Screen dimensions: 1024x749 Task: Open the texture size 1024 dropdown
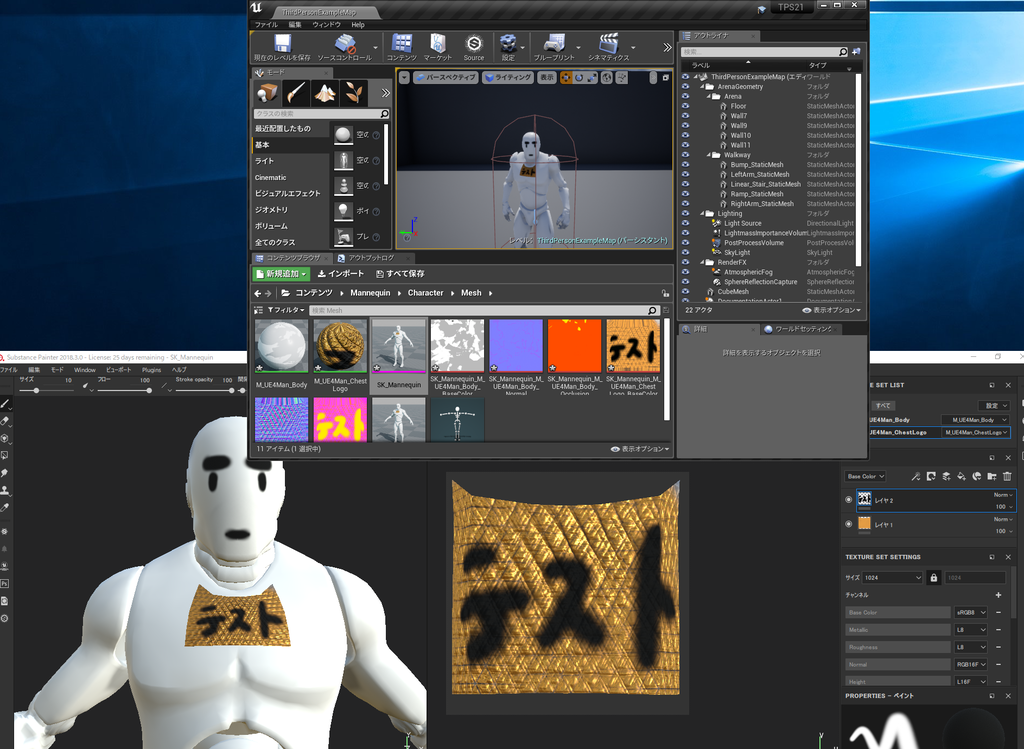click(x=892, y=577)
